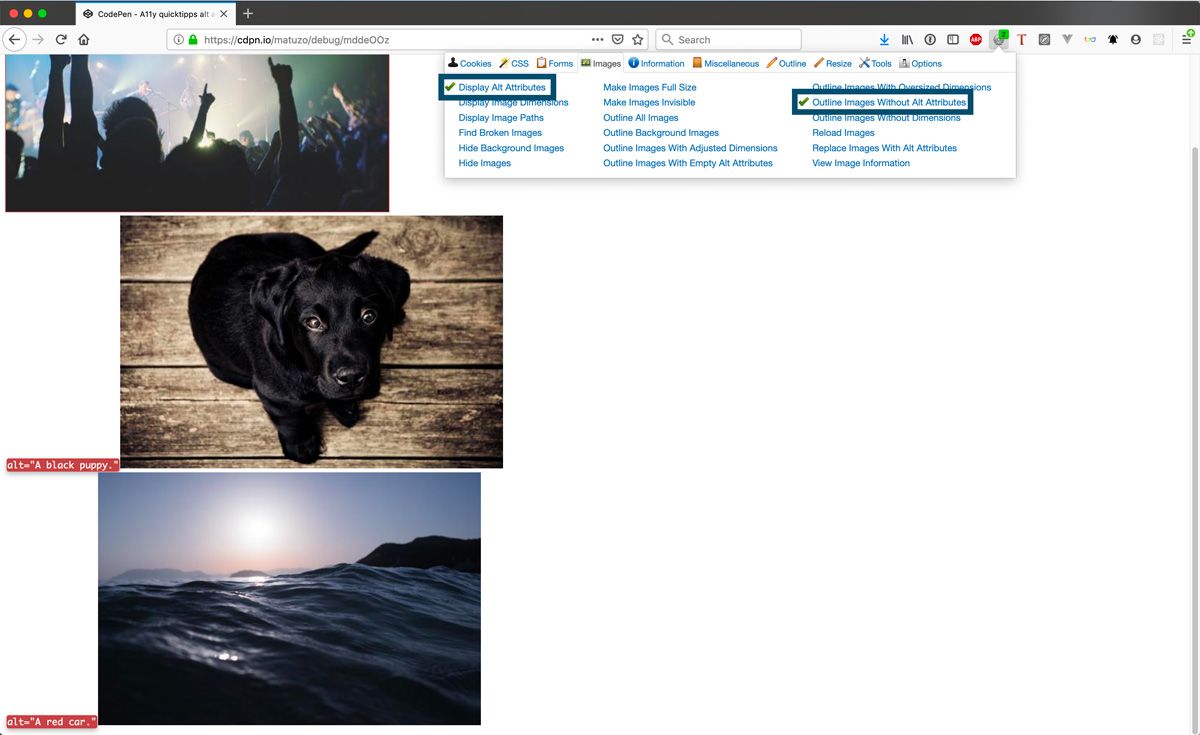Click the circled 1 extension icon

pos(930,40)
